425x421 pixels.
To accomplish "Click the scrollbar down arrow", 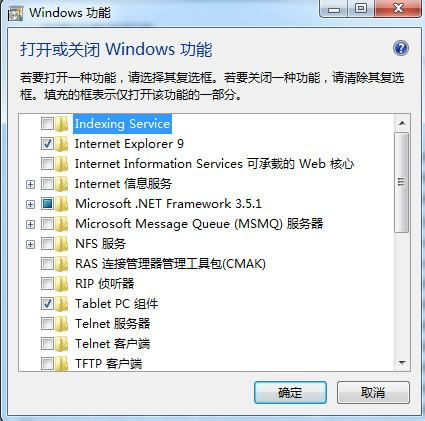I will (402, 363).
